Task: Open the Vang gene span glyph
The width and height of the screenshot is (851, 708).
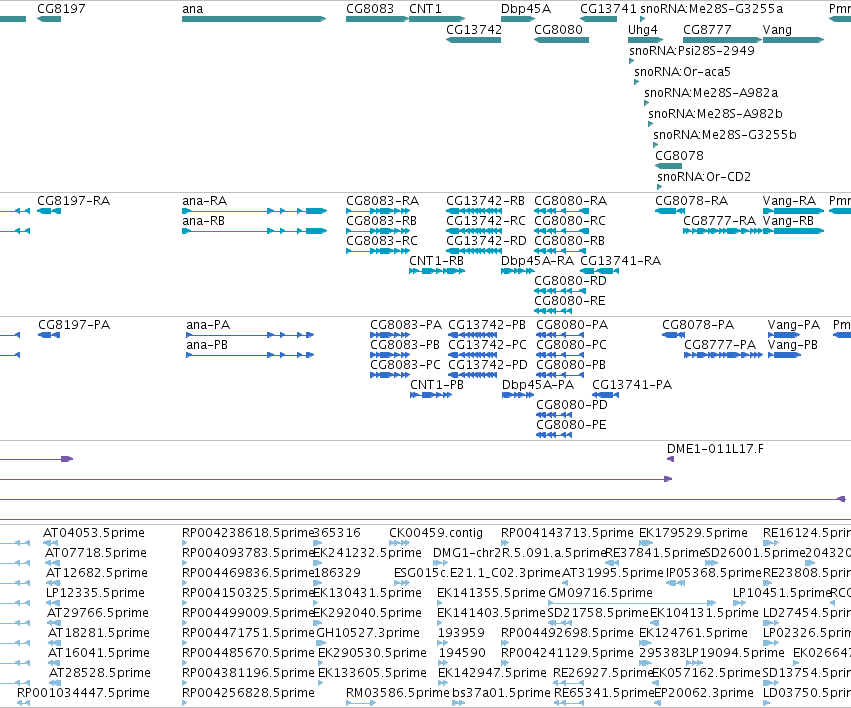Action: (793, 40)
